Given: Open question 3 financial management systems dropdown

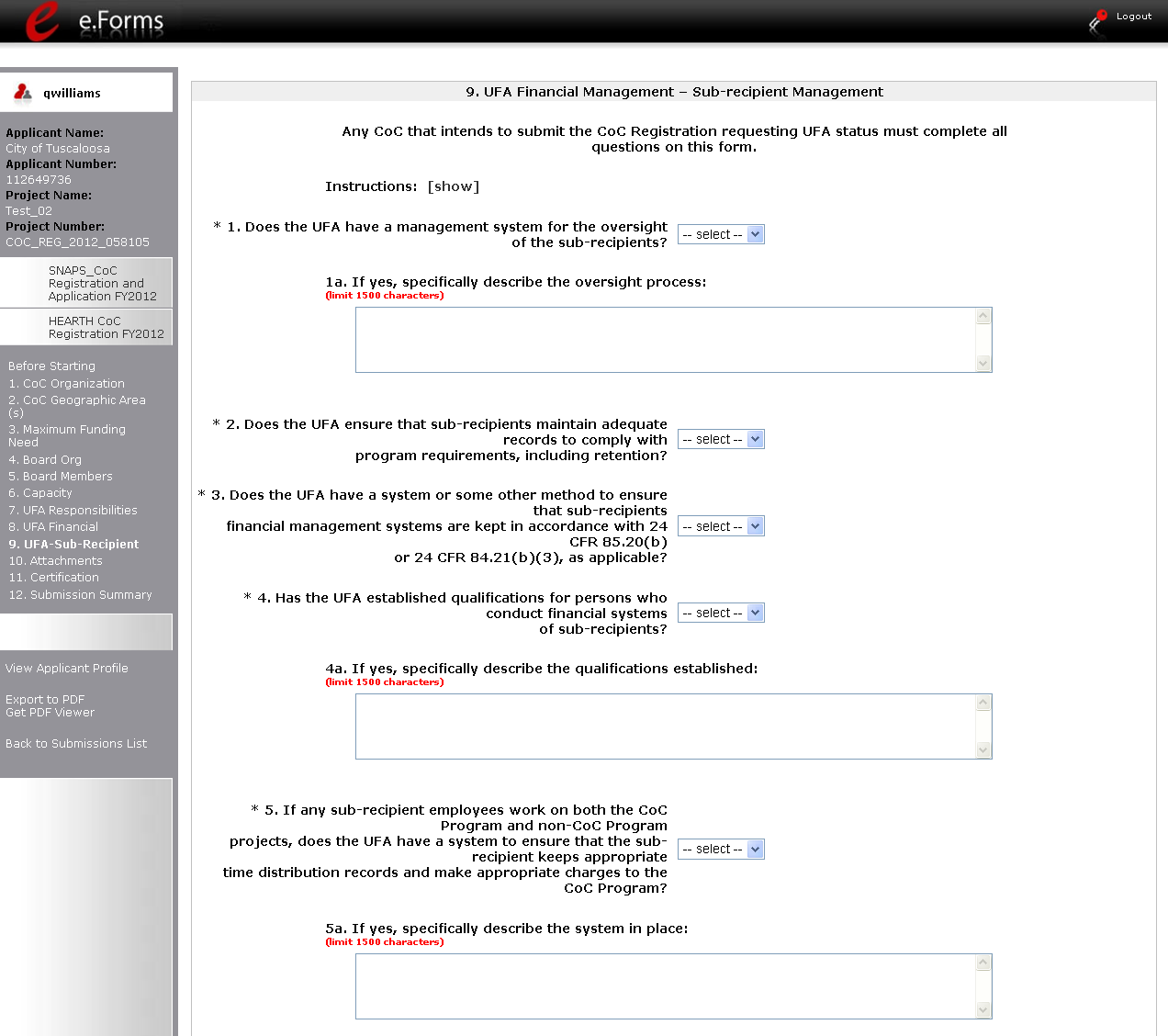Looking at the screenshot, I should (x=721, y=526).
